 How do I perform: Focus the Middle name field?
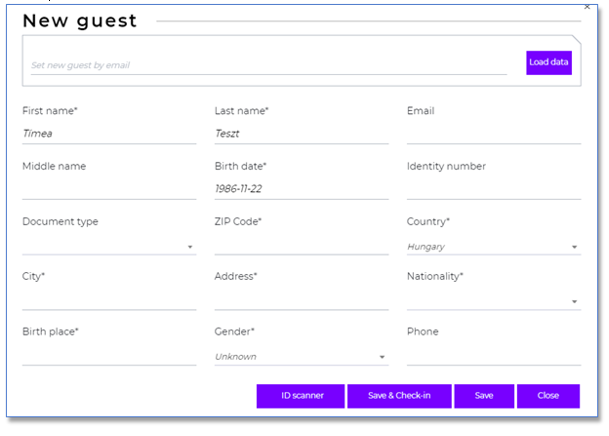point(108,188)
